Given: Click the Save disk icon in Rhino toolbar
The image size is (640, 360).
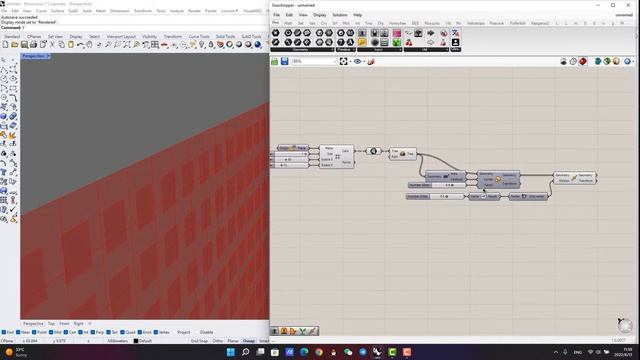Looking at the screenshot, I should pos(24,44).
